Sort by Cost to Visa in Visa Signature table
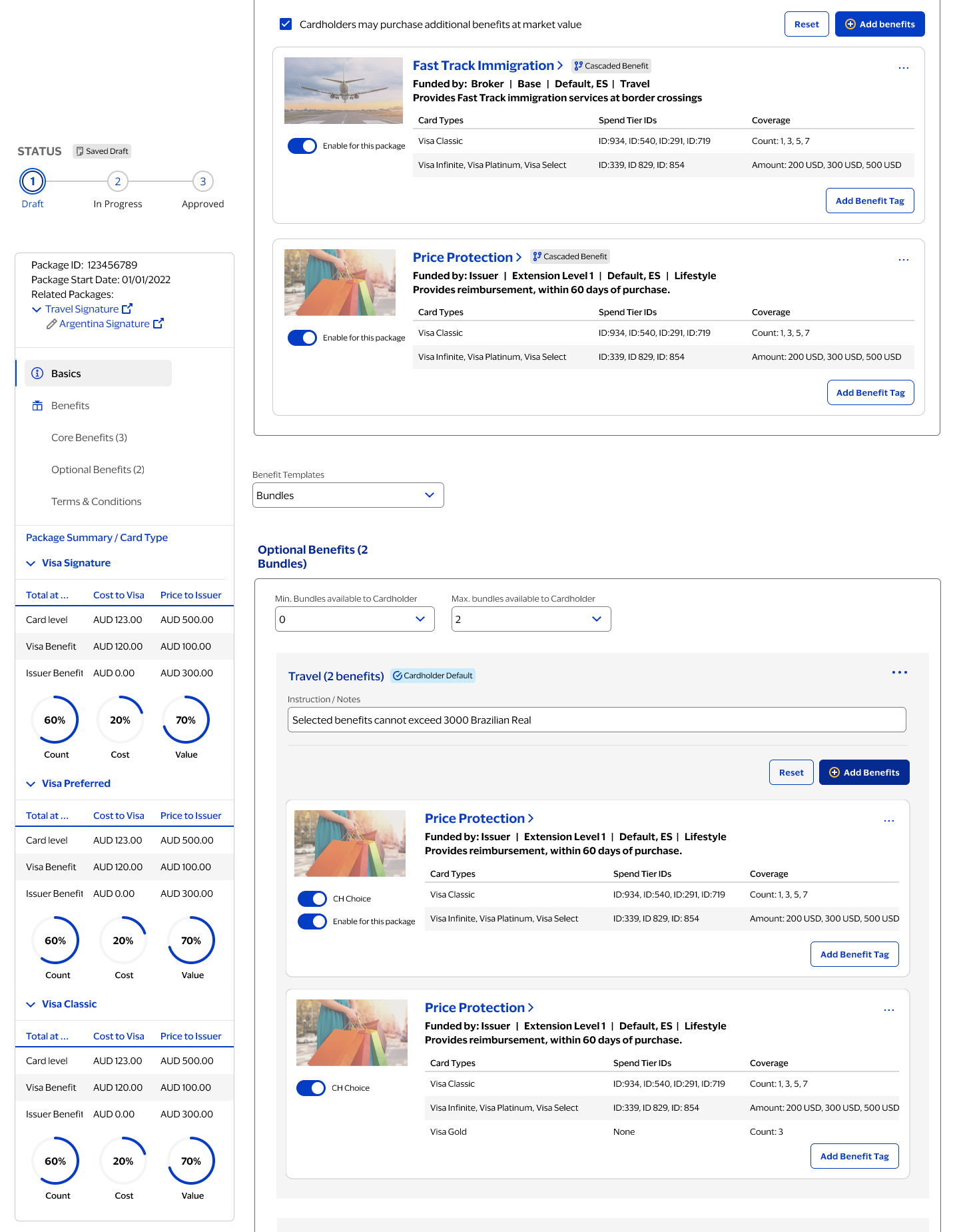 [119, 595]
